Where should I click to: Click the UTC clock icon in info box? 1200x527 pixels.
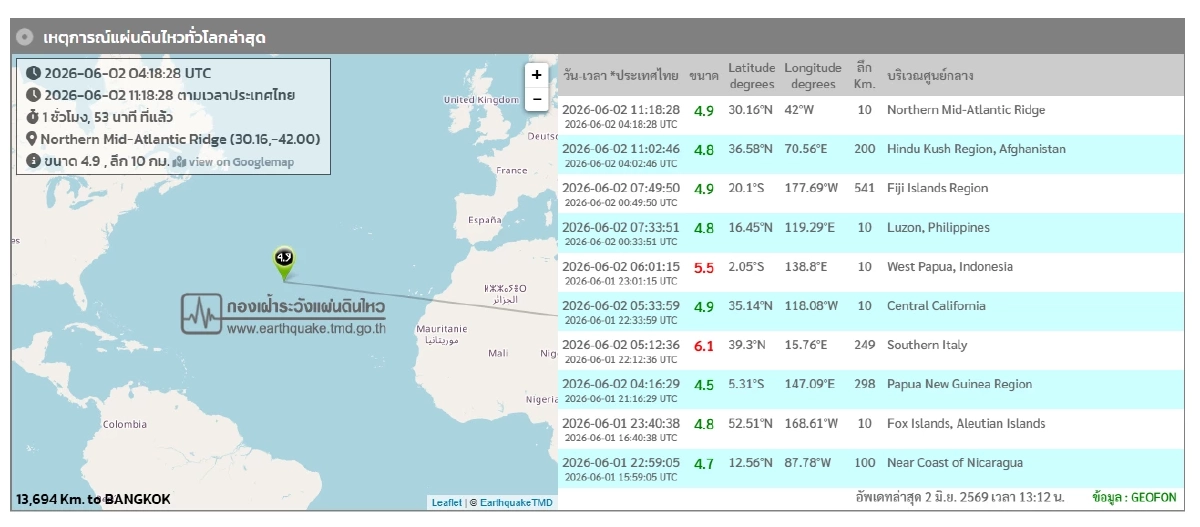coord(33,73)
